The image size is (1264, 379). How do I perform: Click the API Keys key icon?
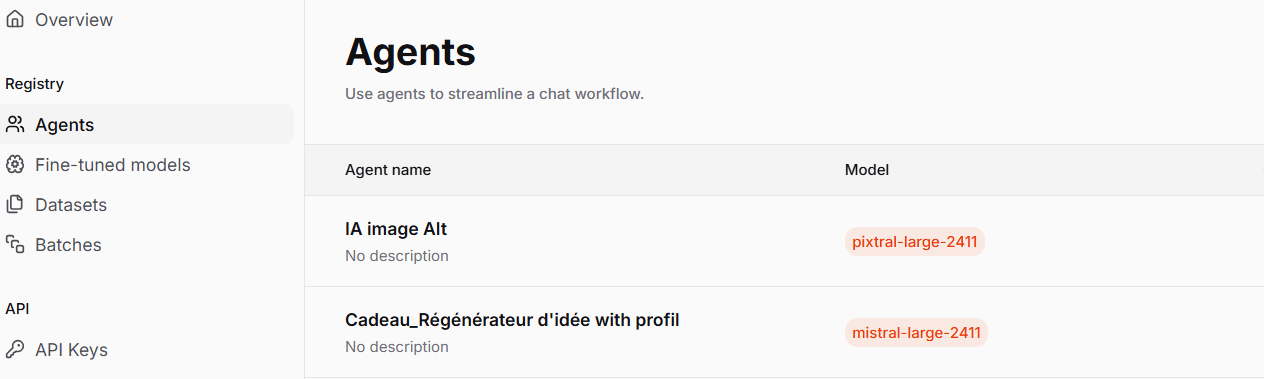(x=15, y=350)
